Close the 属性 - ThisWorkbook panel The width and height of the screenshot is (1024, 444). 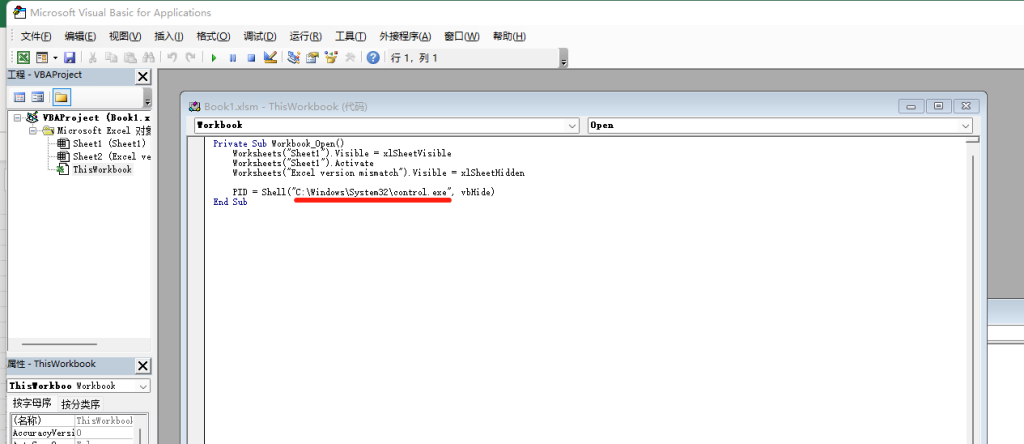coord(143,366)
